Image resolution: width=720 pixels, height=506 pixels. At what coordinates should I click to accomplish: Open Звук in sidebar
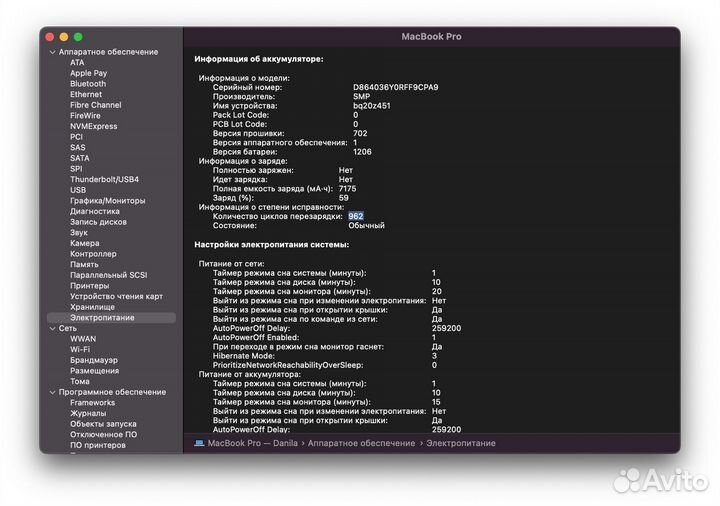[x=79, y=232]
